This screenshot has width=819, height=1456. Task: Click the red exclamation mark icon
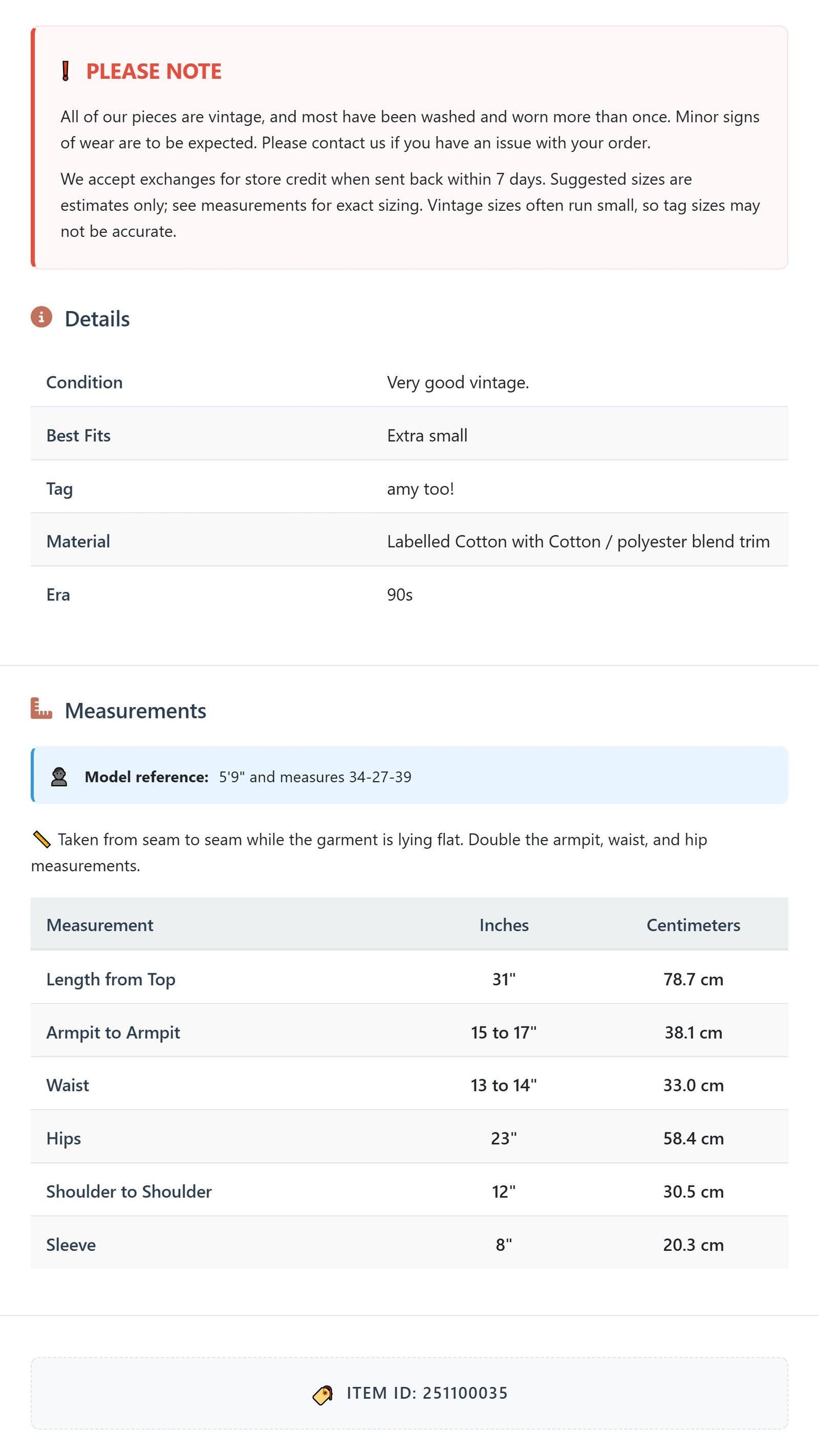[x=66, y=71]
